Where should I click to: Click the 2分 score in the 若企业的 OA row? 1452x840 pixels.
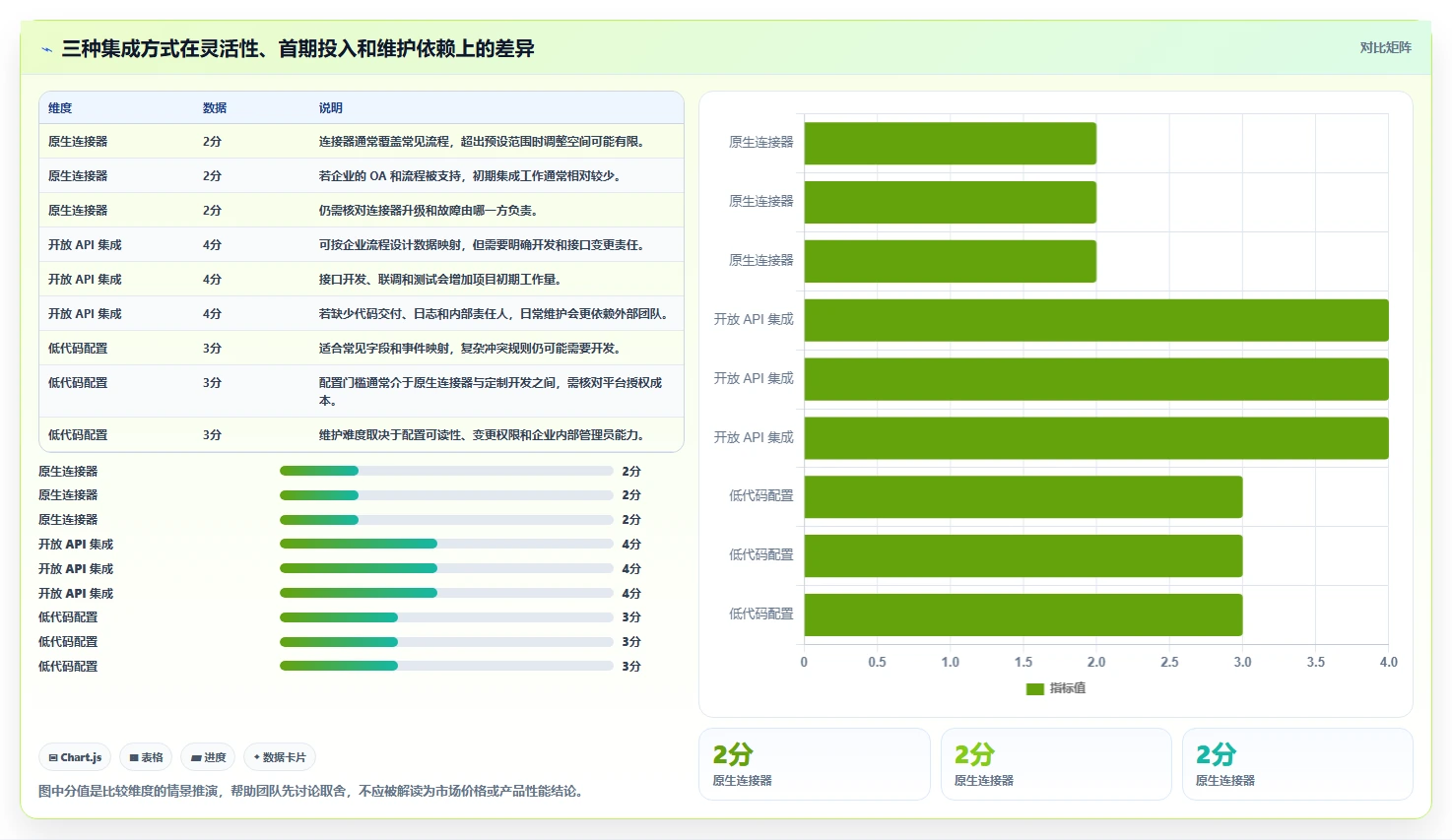[x=212, y=176]
